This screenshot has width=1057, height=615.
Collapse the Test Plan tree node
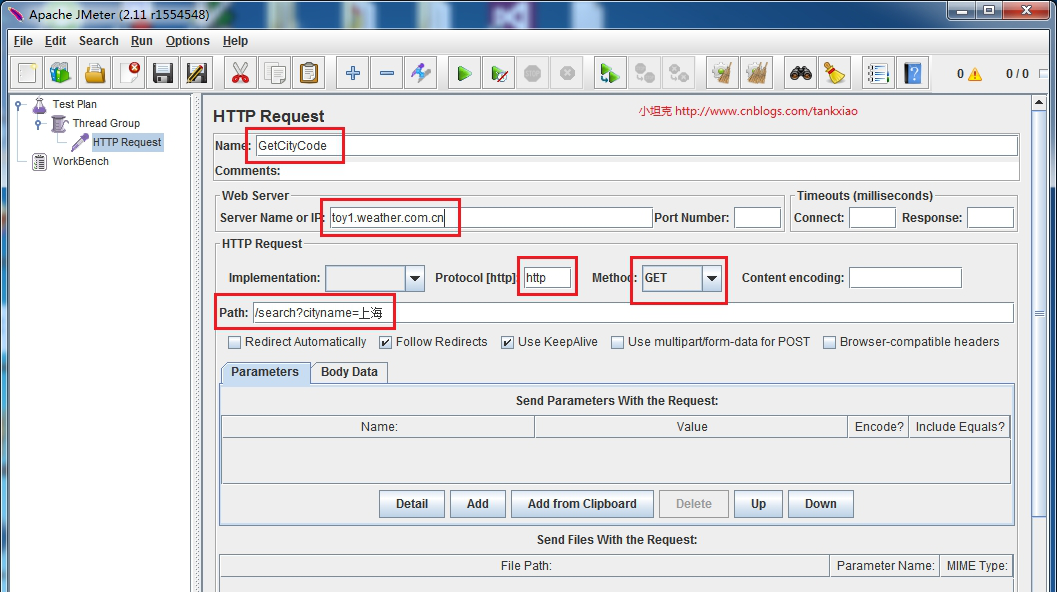[20, 105]
